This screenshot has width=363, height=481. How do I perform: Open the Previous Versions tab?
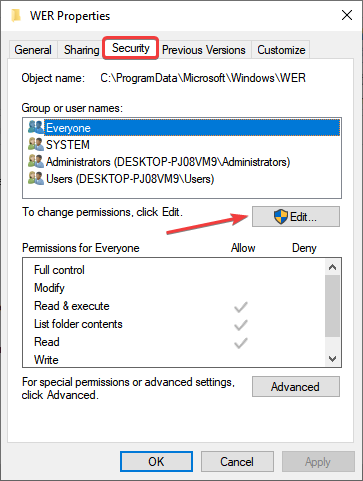pyautogui.click(x=204, y=50)
